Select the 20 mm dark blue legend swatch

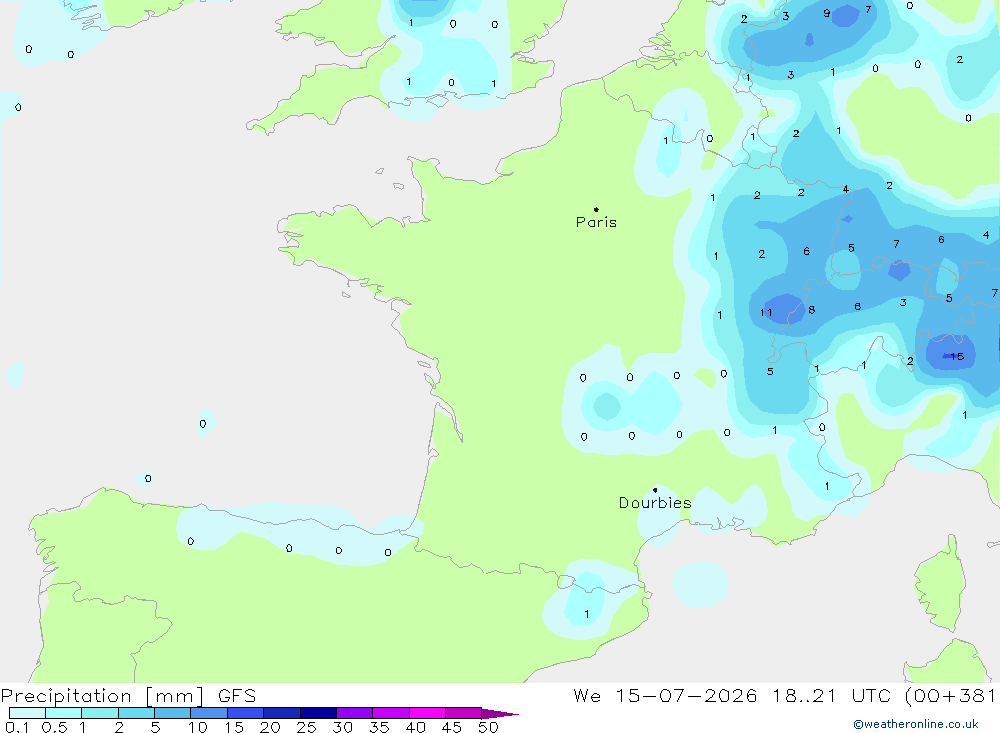pos(281,713)
